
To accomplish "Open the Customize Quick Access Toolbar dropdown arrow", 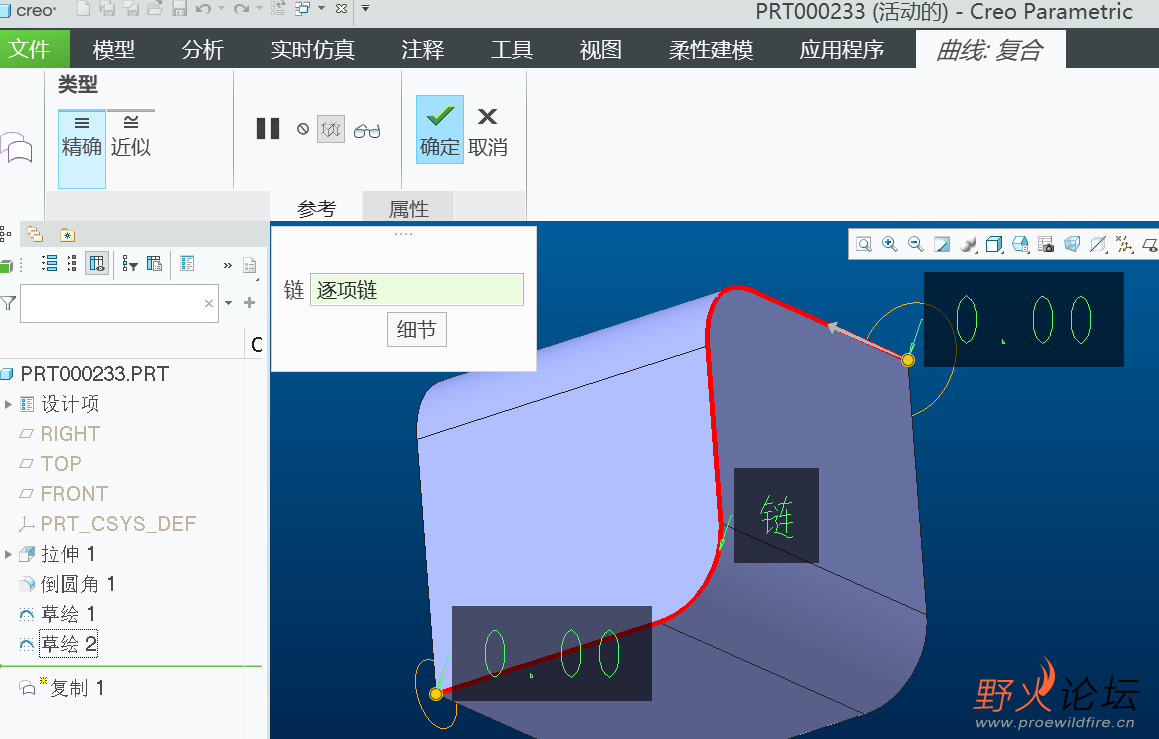I will tap(365, 9).
